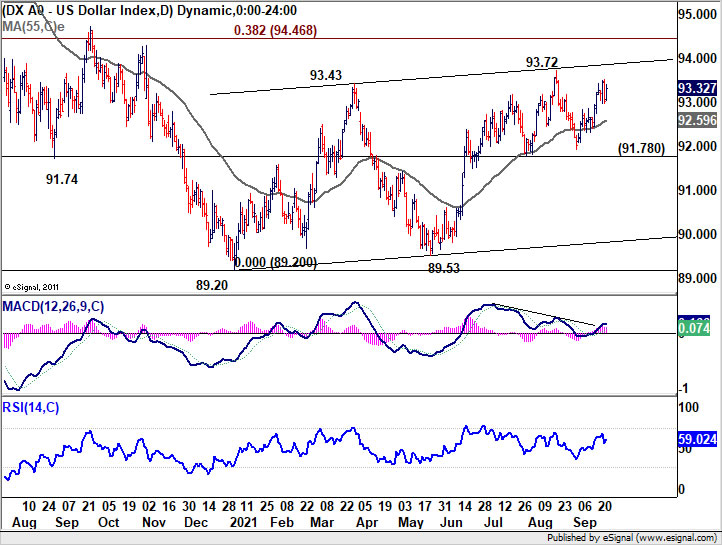Image resolution: width=722 pixels, height=545 pixels.
Task: Click the 'Dec' month label on time axis
Action: coord(196,523)
